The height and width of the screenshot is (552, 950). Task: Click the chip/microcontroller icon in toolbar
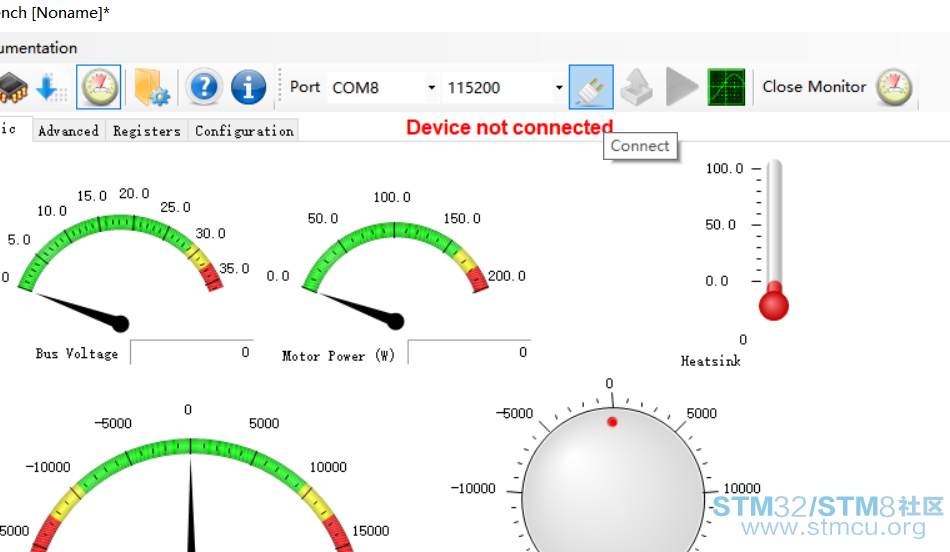(13, 87)
